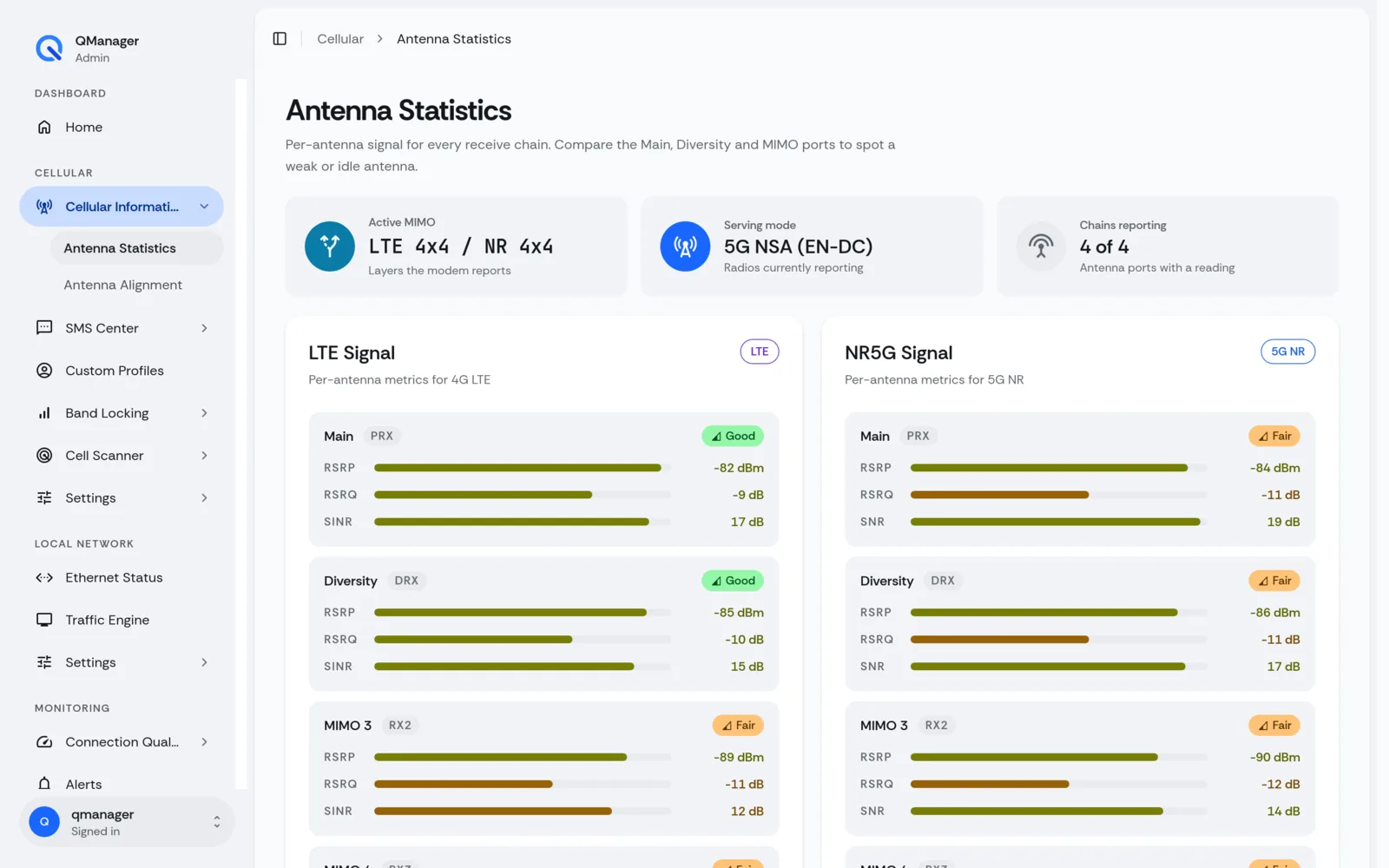Click the '-82 dBm' LTE Main value
This screenshot has height=868, width=1389.
pos(739,468)
